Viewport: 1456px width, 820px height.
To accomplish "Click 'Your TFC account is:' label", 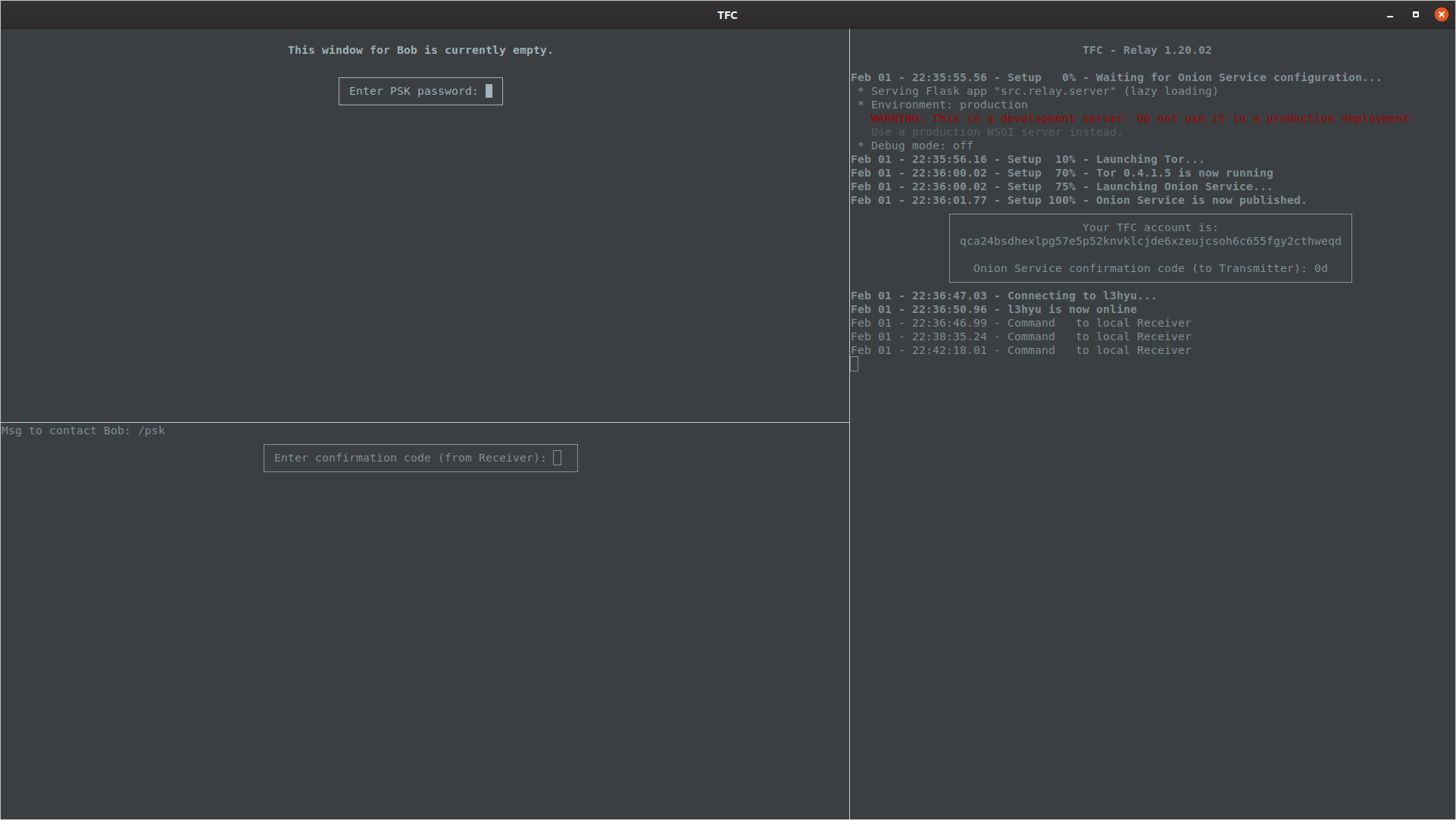I will coord(1150,228).
